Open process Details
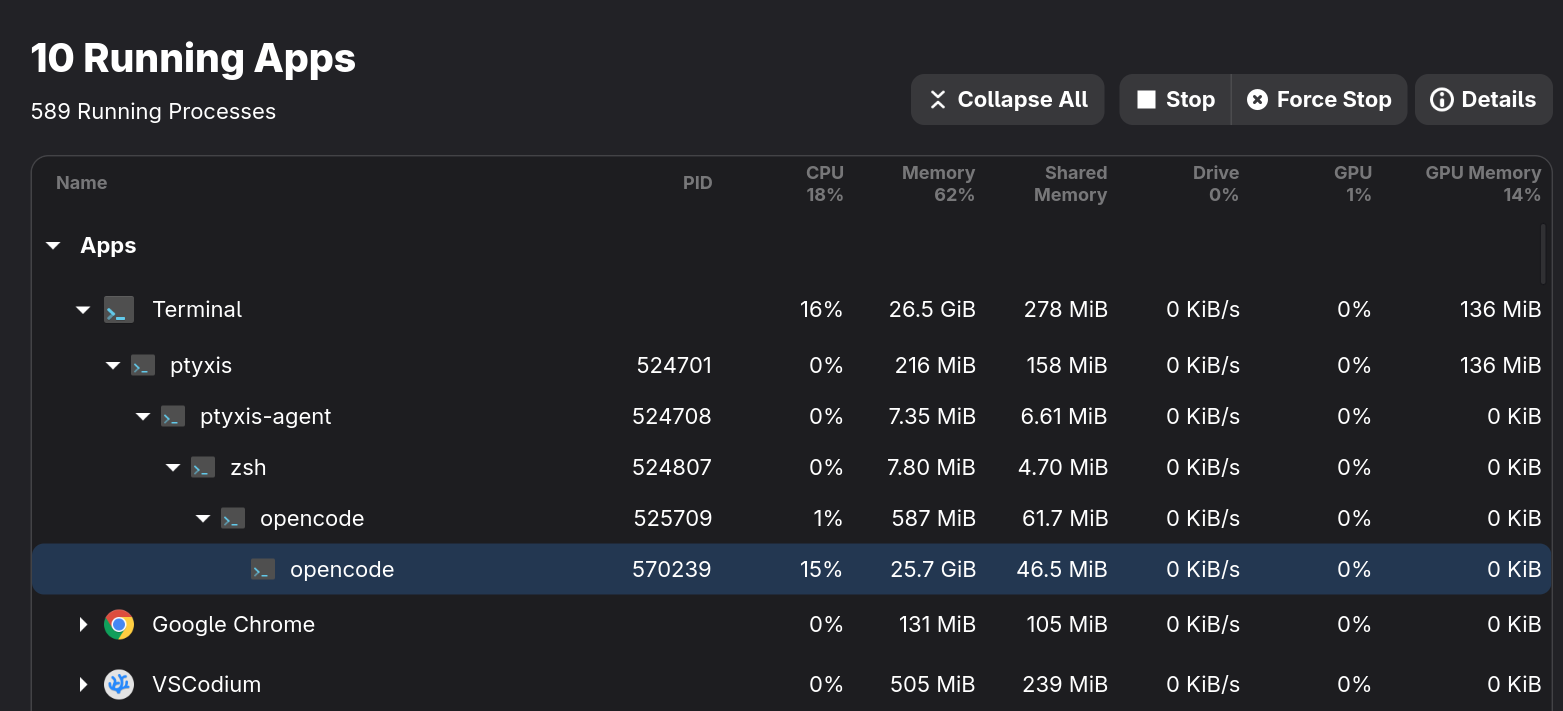The width and height of the screenshot is (1563, 711). (1483, 100)
